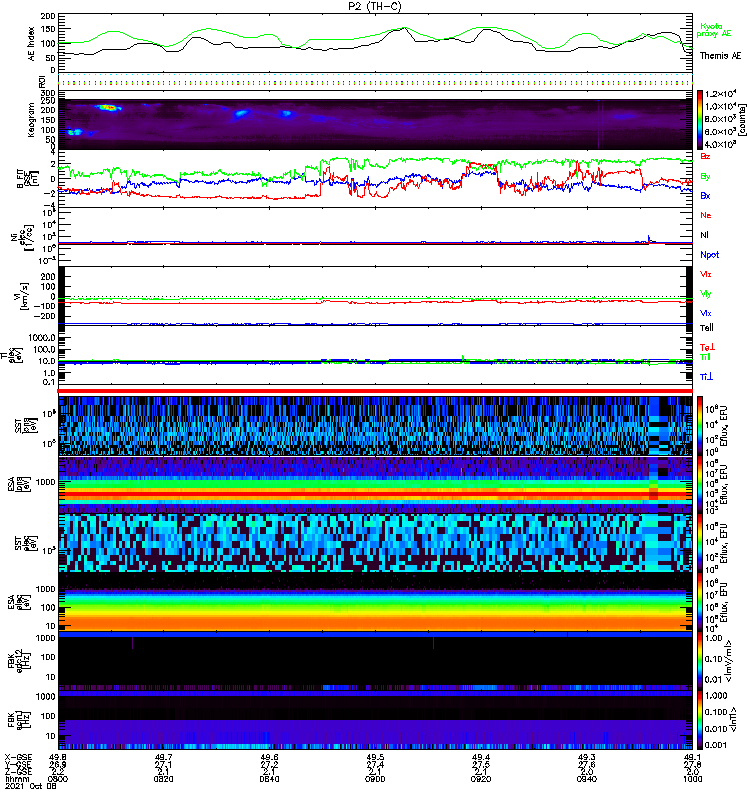
Task: Click the "-200" tick on Vi axis
Action: tap(46, 316)
